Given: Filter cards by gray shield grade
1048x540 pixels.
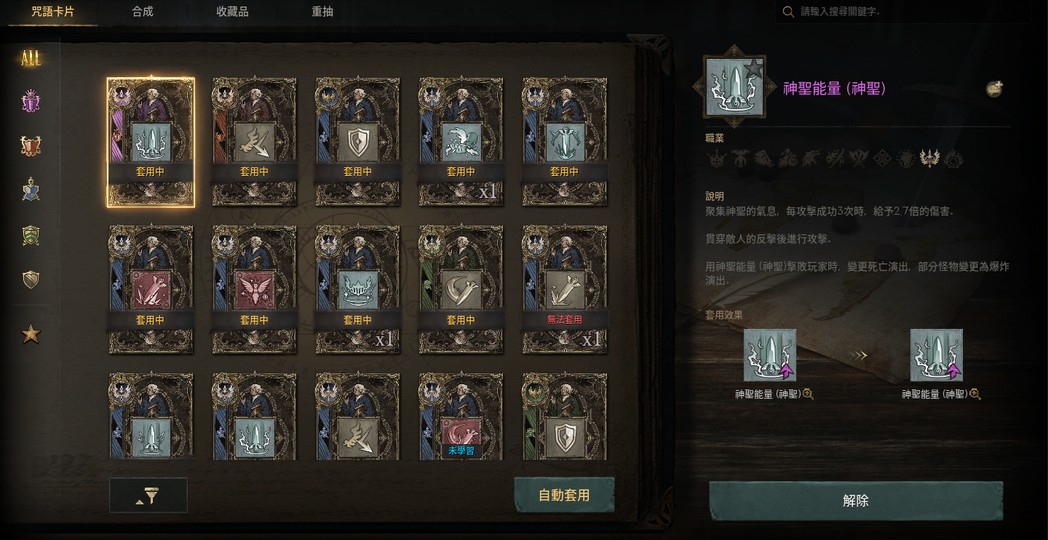Looking at the screenshot, I should coord(31,279).
